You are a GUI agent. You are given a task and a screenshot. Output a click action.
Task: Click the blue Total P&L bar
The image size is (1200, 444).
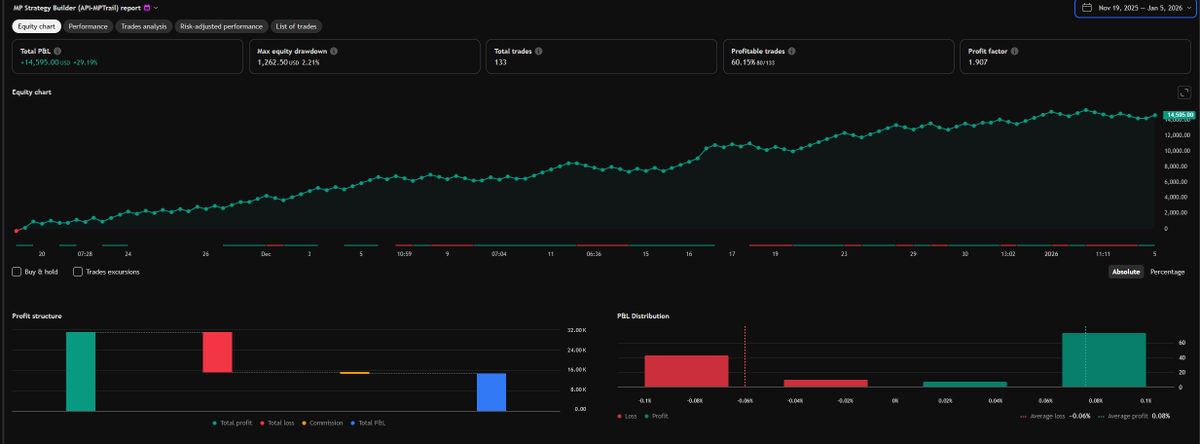tap(491, 392)
